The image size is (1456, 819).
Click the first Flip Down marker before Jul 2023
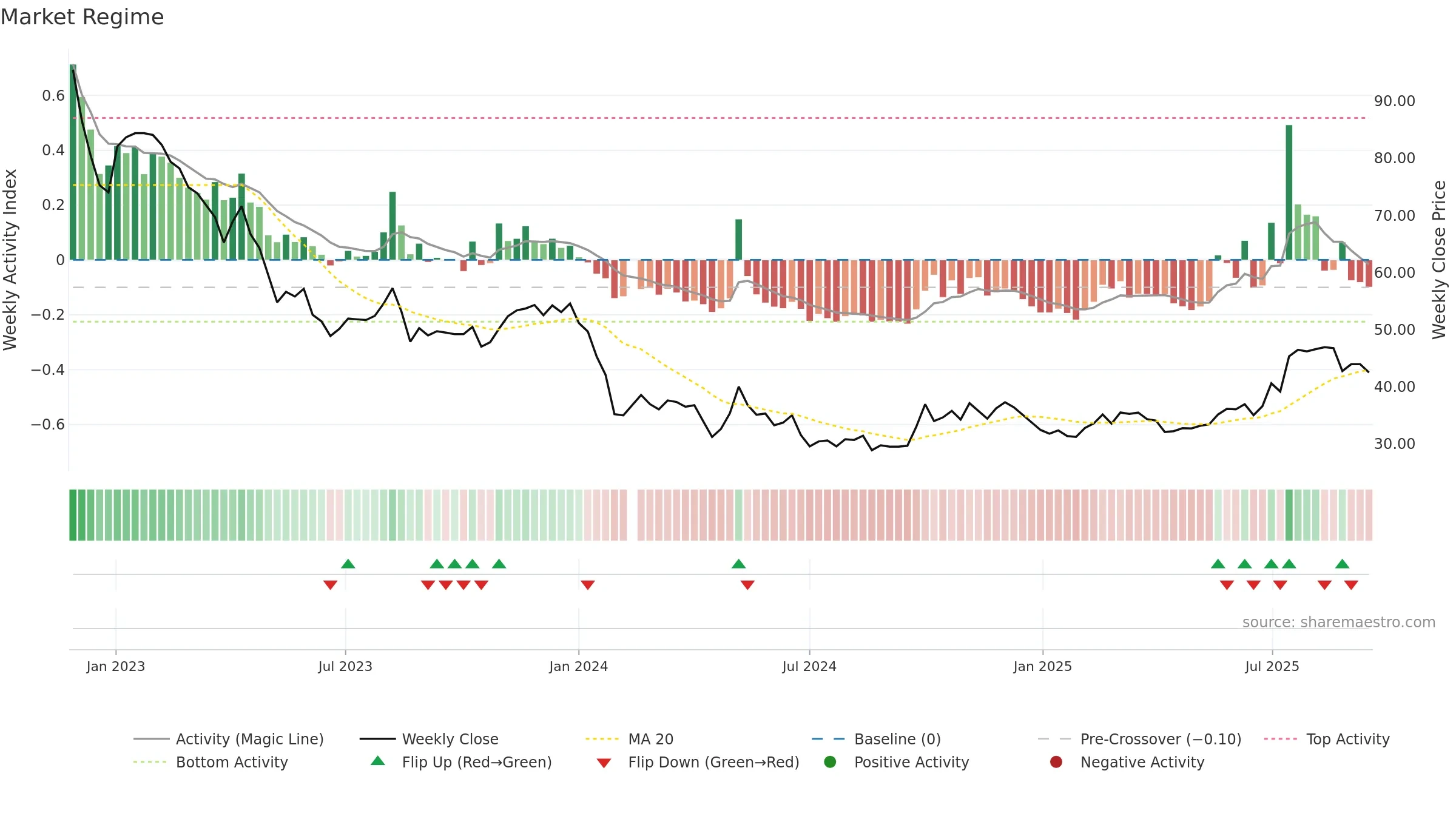(330, 585)
